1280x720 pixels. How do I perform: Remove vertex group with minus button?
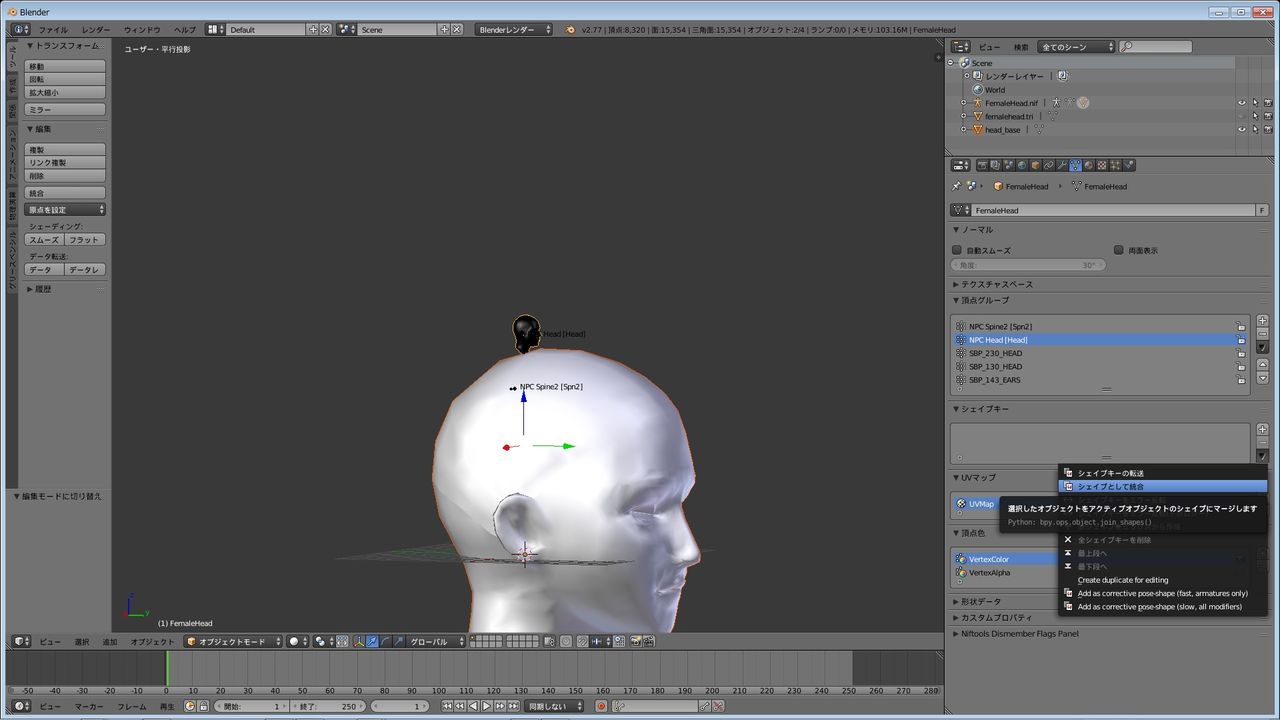1262,333
